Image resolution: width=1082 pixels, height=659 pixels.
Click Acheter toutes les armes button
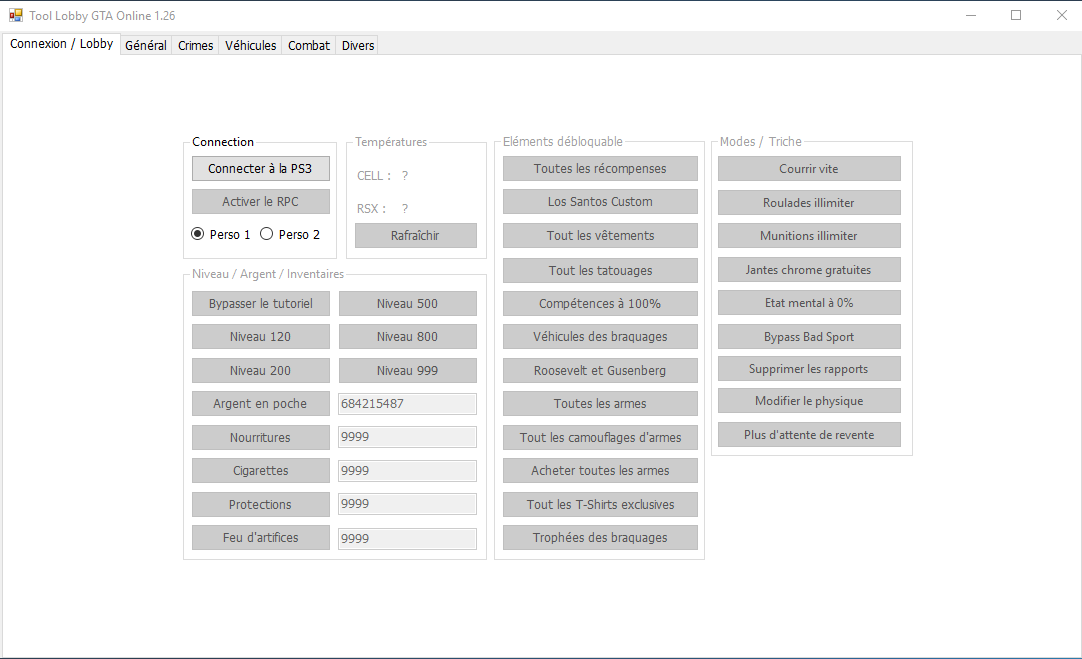(600, 471)
